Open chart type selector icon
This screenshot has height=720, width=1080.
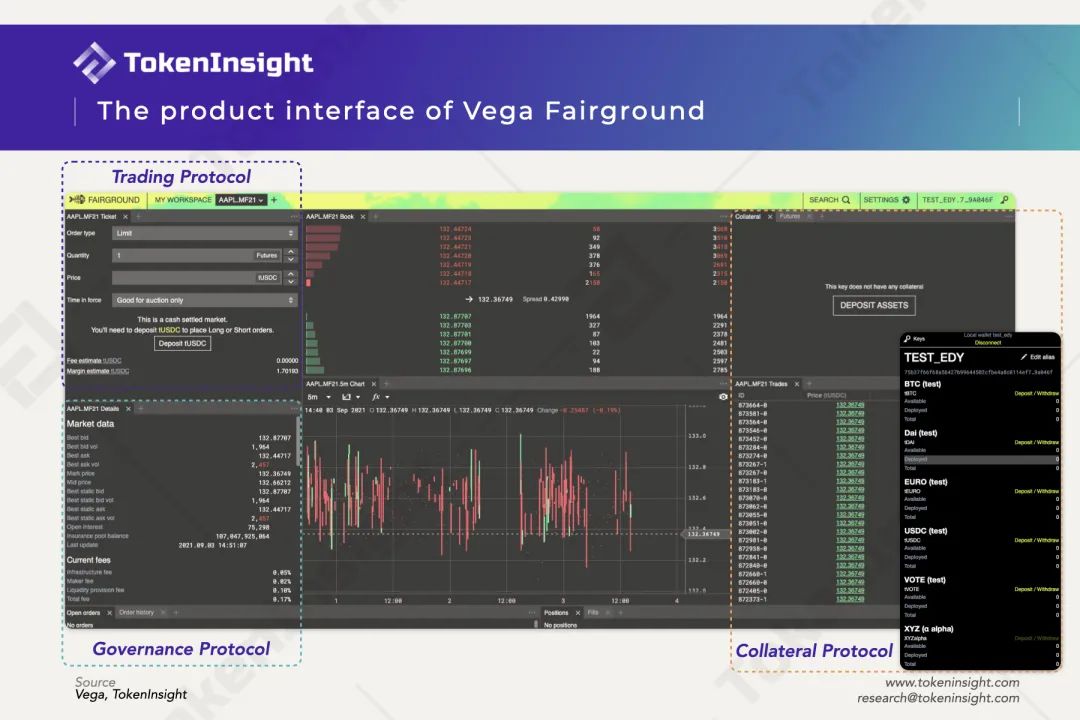(351, 397)
